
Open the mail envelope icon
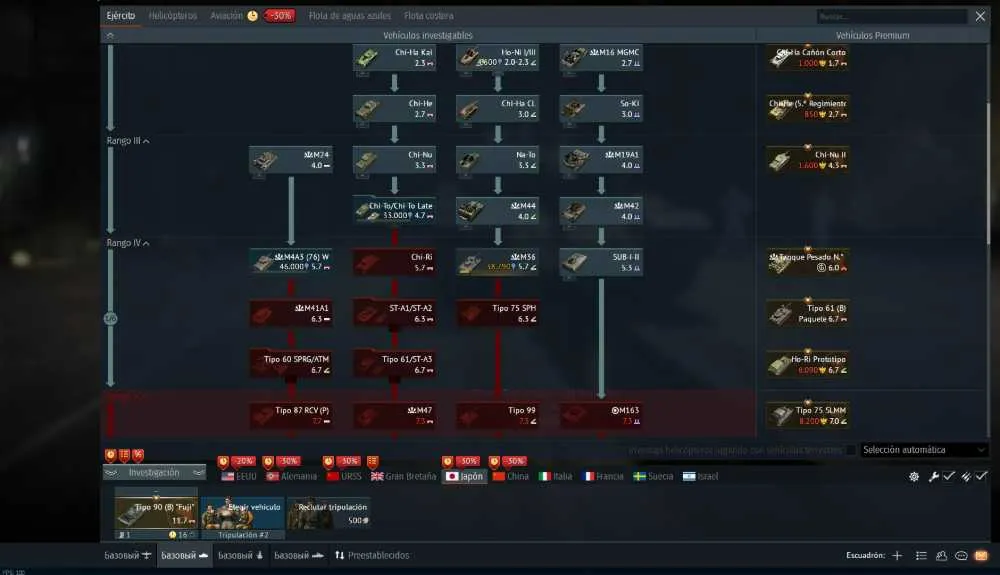[x=981, y=555]
